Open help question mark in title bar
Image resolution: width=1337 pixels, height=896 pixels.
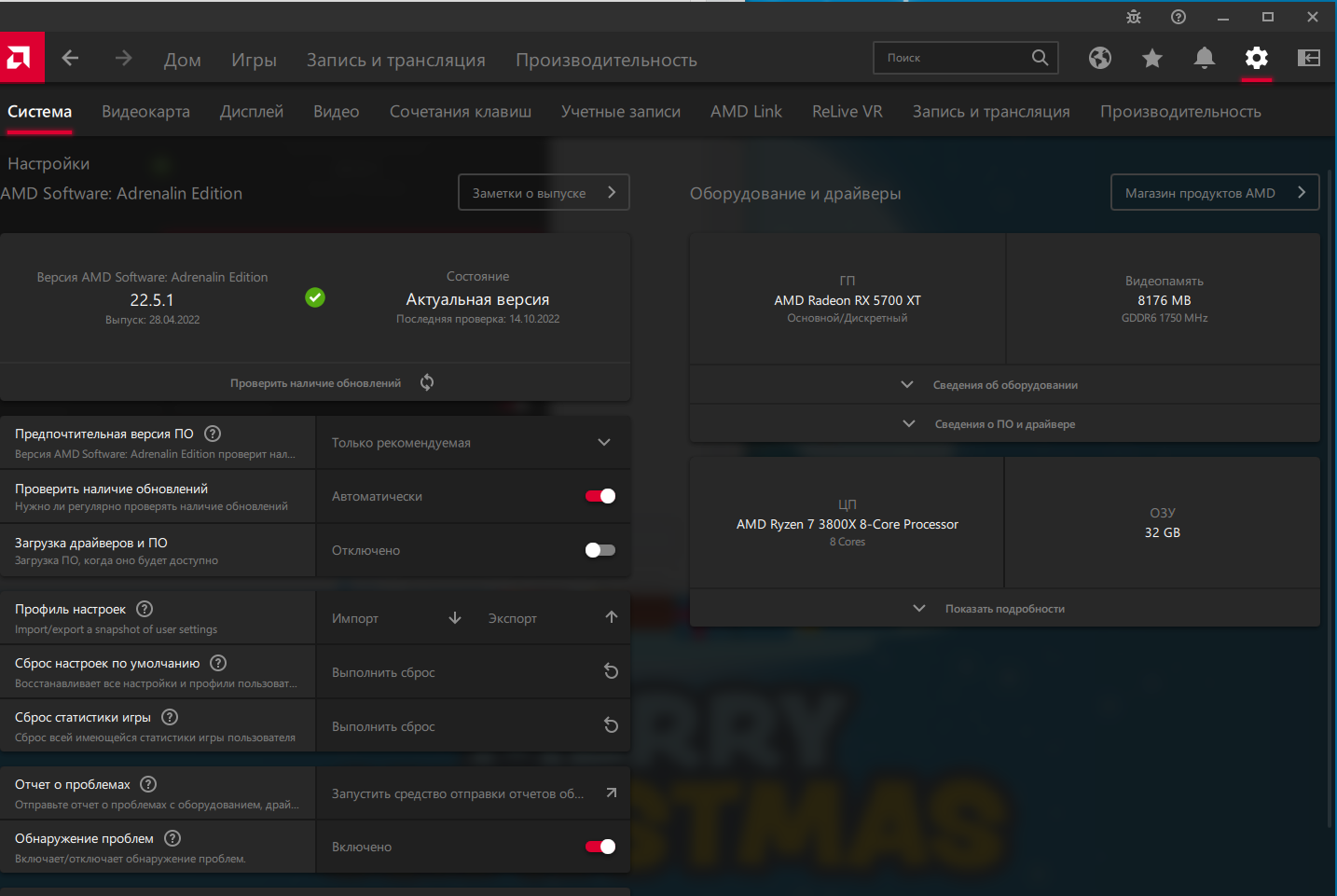(x=1178, y=17)
